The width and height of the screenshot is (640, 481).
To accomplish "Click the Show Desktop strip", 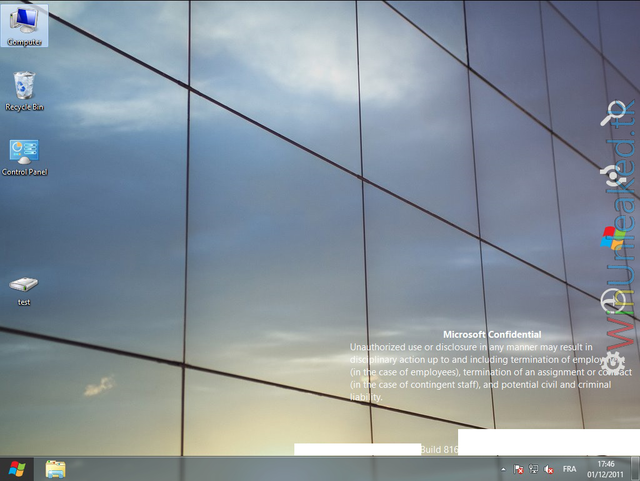I will pyautogui.click(x=636, y=469).
